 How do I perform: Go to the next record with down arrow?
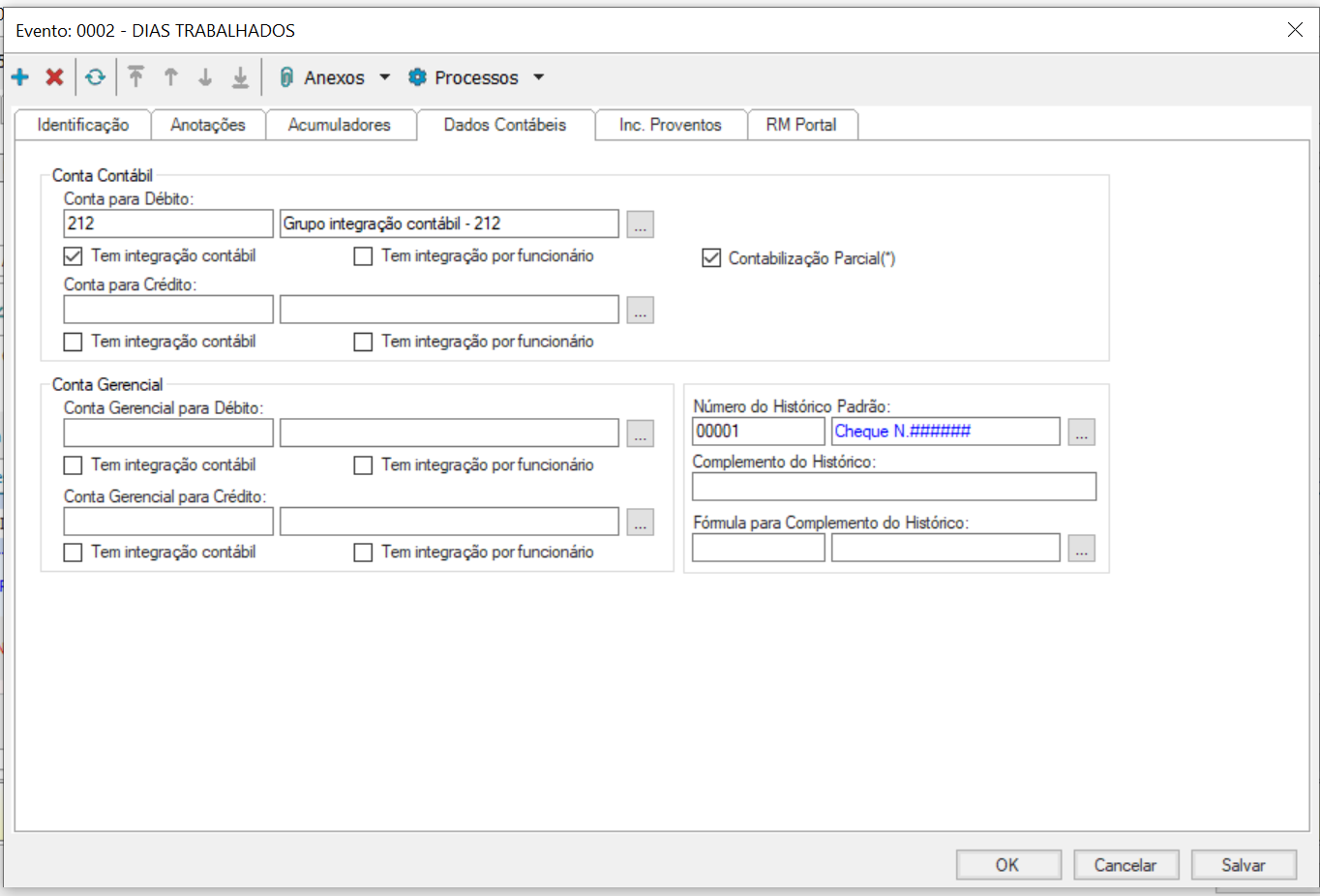pyautogui.click(x=205, y=77)
